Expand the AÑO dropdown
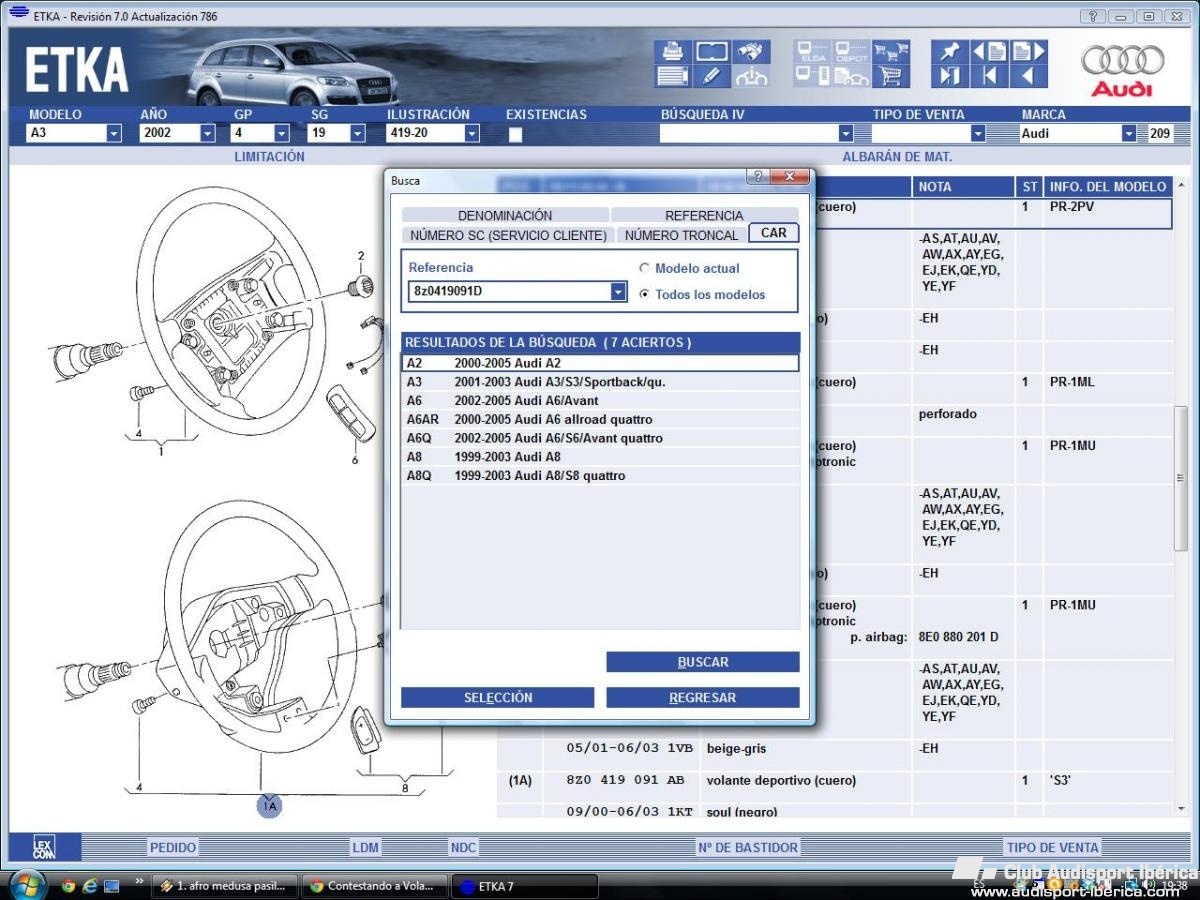 208,133
